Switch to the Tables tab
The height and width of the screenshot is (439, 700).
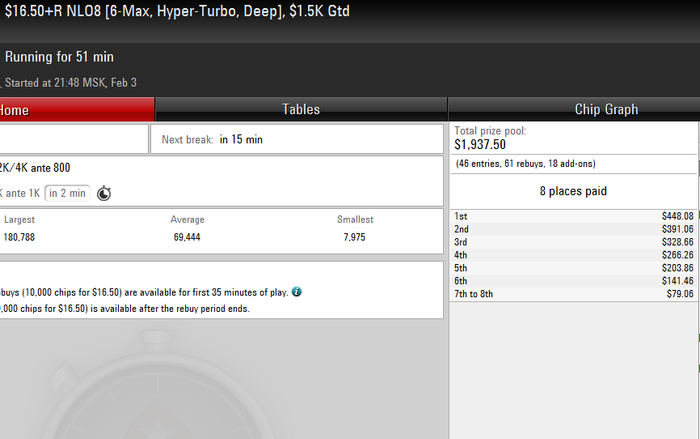[301, 109]
